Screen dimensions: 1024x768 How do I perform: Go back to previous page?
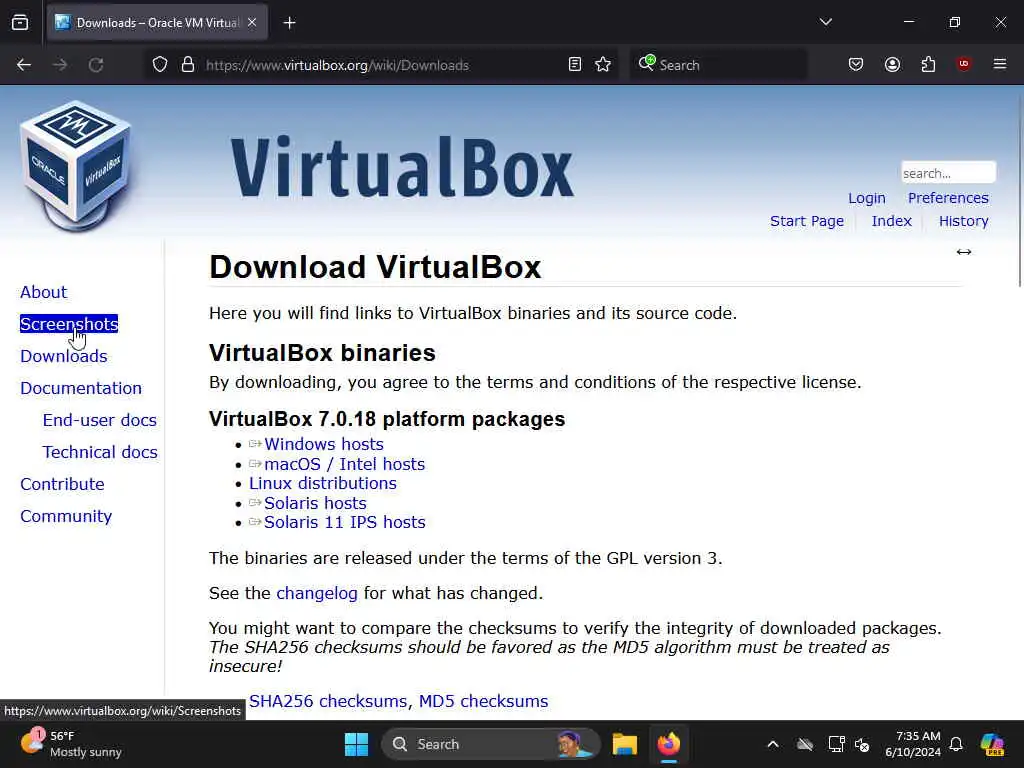point(24,65)
